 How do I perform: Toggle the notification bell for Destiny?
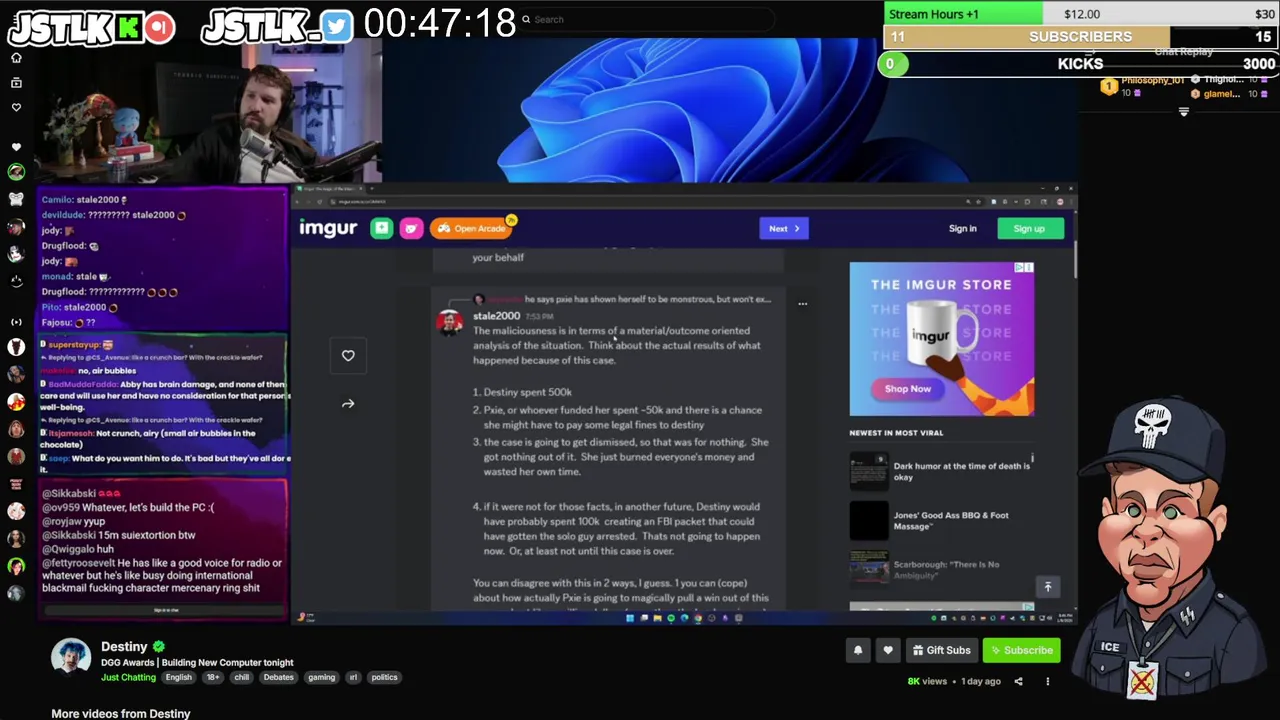[x=858, y=650]
